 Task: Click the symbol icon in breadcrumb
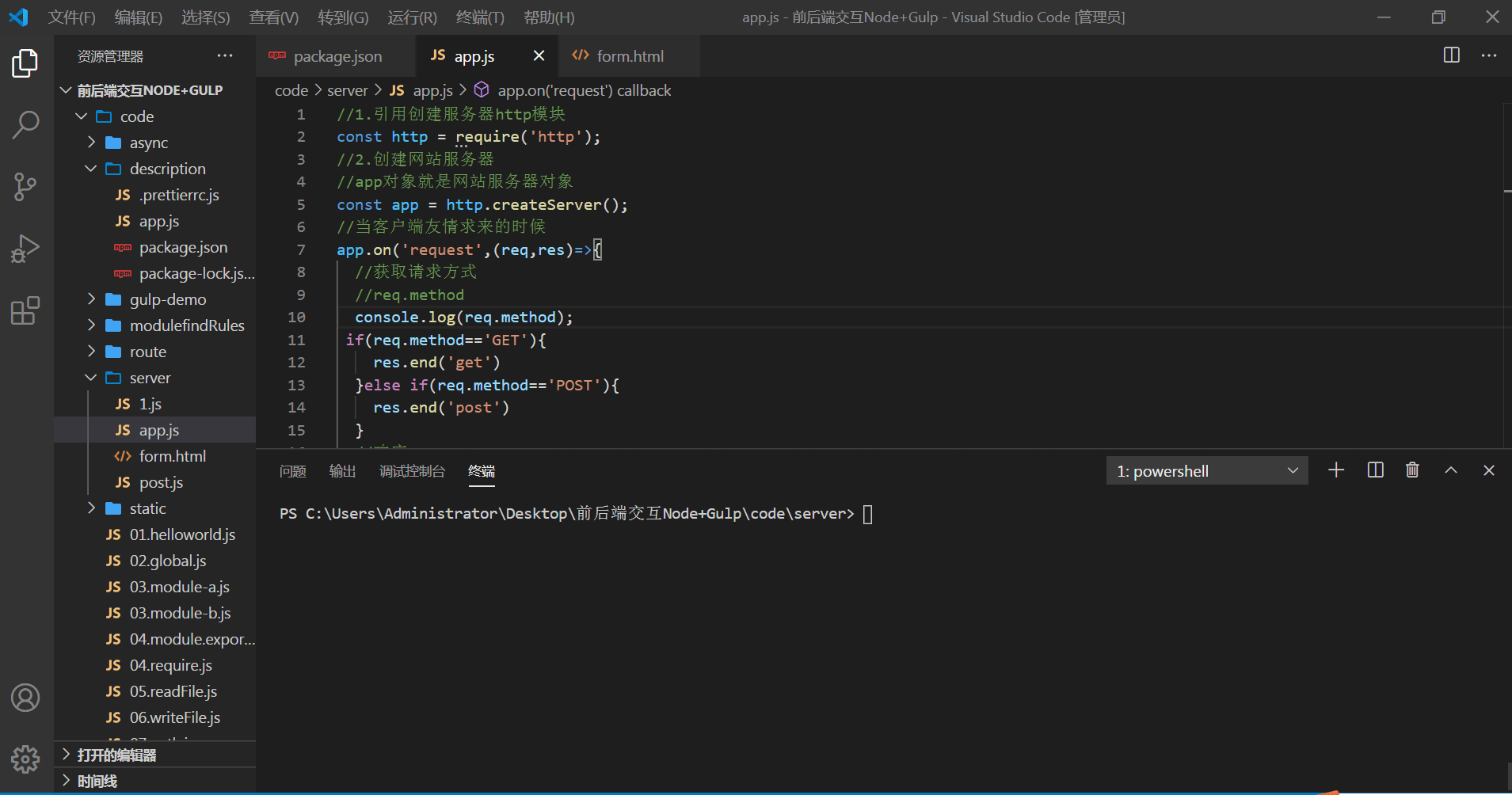coord(482,90)
